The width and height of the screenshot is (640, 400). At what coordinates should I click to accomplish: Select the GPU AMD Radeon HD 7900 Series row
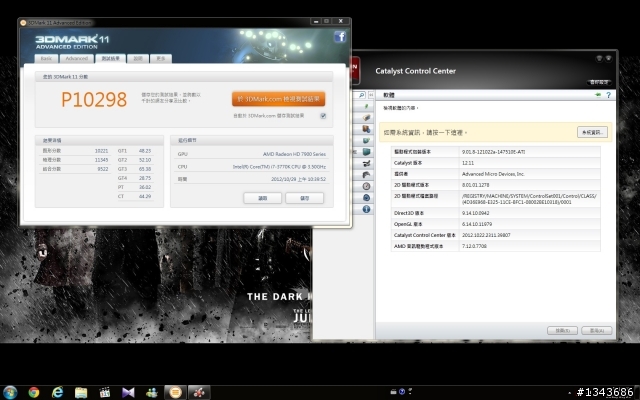click(x=252, y=154)
